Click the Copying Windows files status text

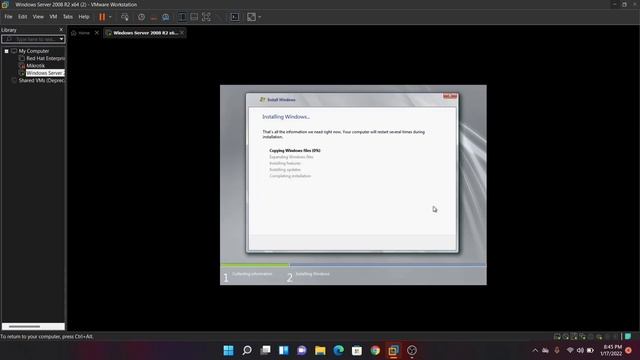pyautogui.click(x=295, y=151)
